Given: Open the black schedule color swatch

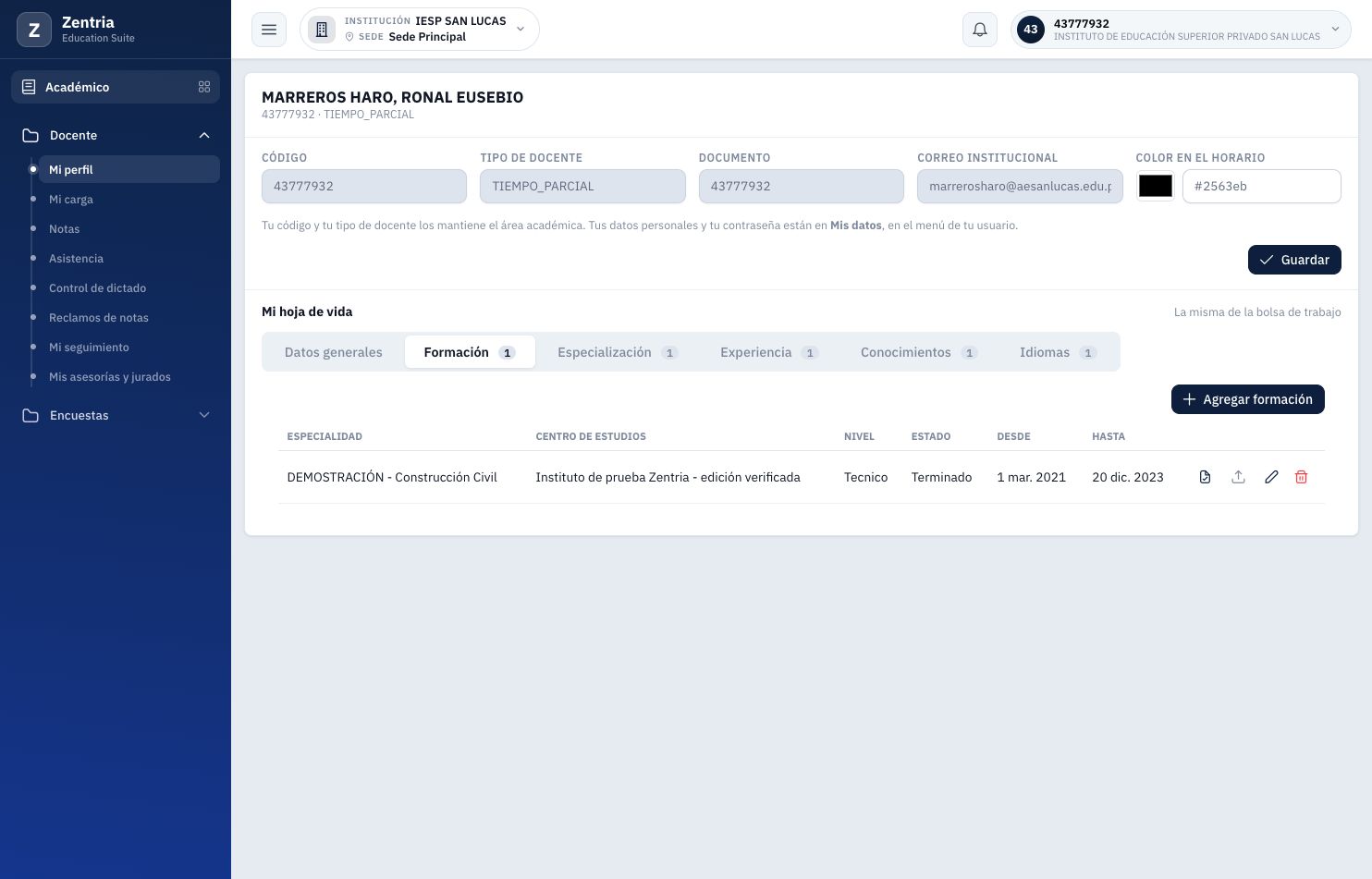Looking at the screenshot, I should point(1156,186).
